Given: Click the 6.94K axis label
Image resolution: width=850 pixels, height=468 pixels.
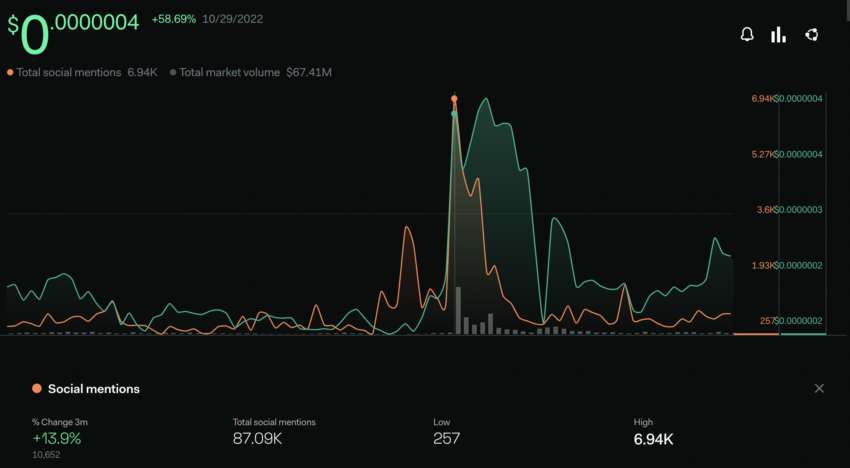Looking at the screenshot, I should pyautogui.click(x=762, y=99).
